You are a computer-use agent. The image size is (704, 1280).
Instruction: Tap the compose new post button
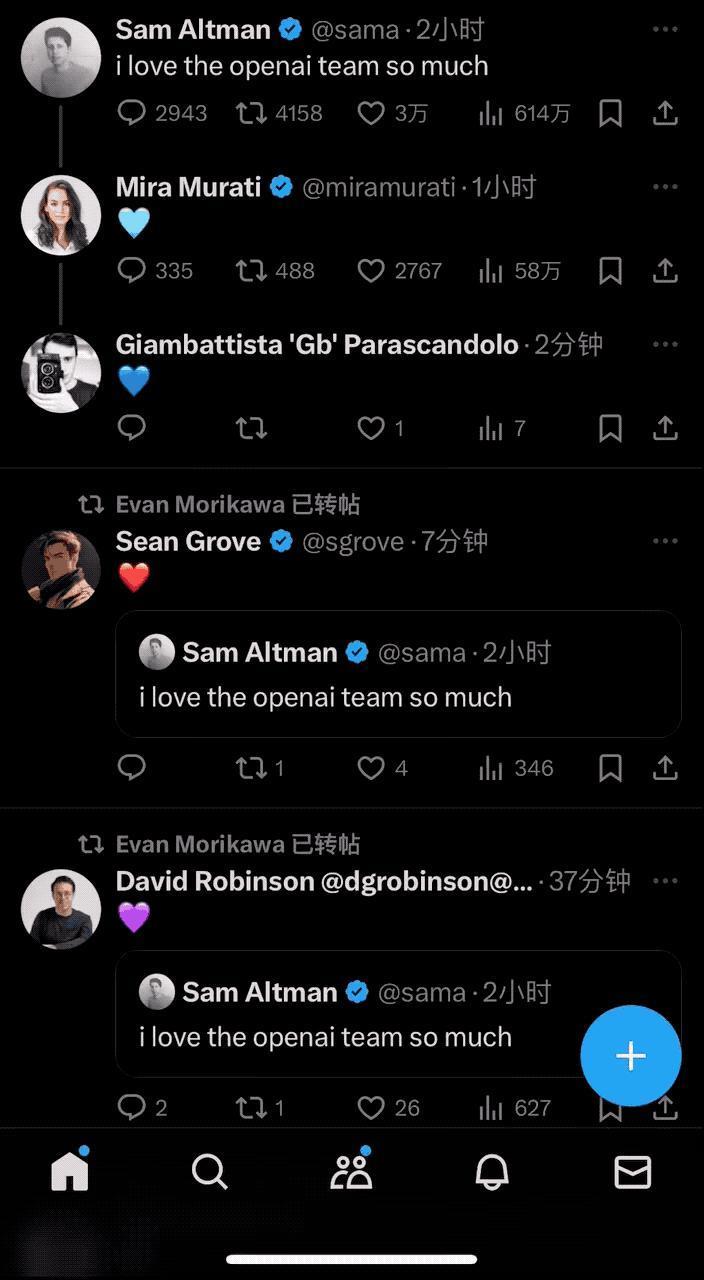click(630, 1056)
